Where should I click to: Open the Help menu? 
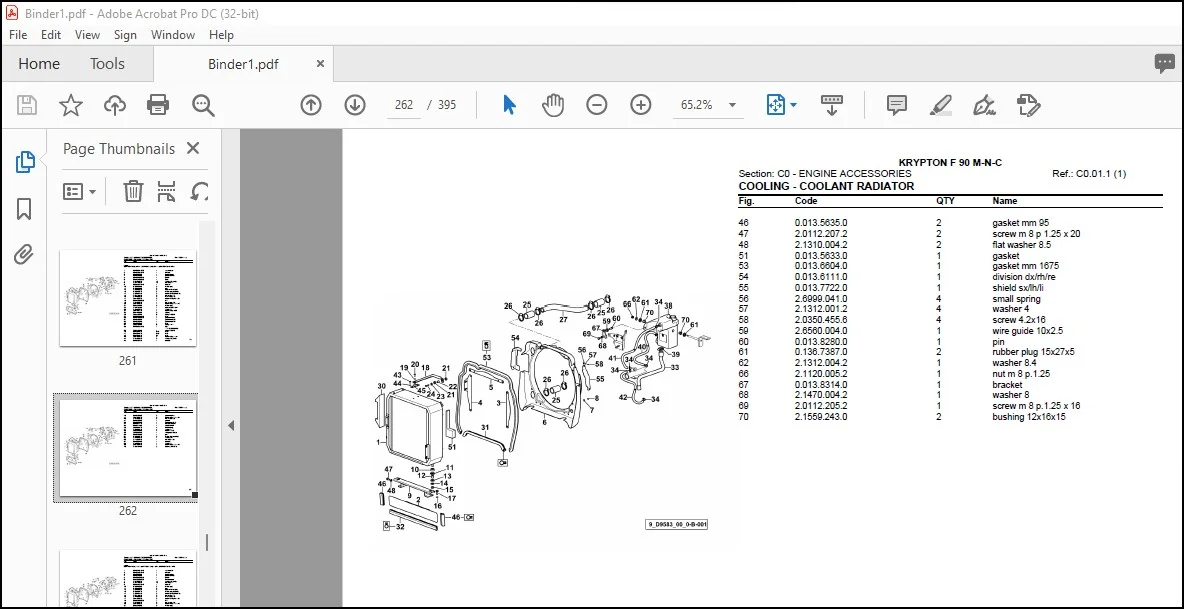[221, 35]
